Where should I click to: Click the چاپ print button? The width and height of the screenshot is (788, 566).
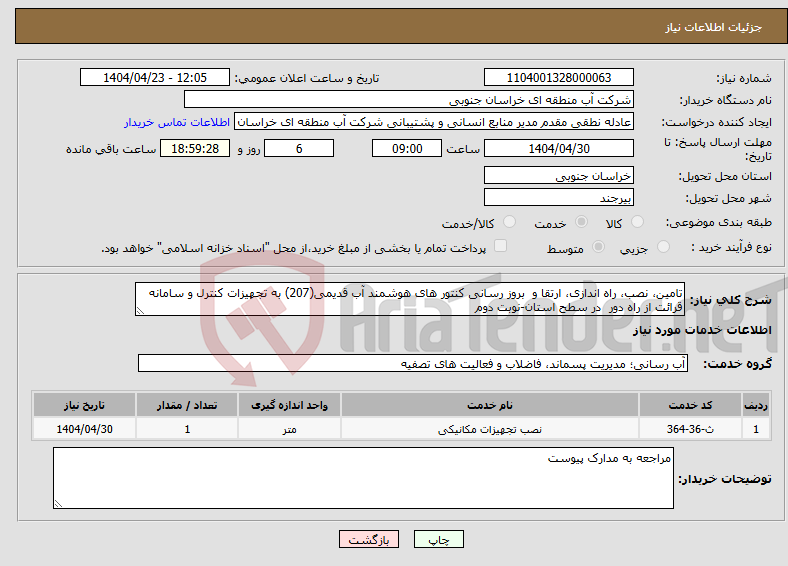(439, 539)
